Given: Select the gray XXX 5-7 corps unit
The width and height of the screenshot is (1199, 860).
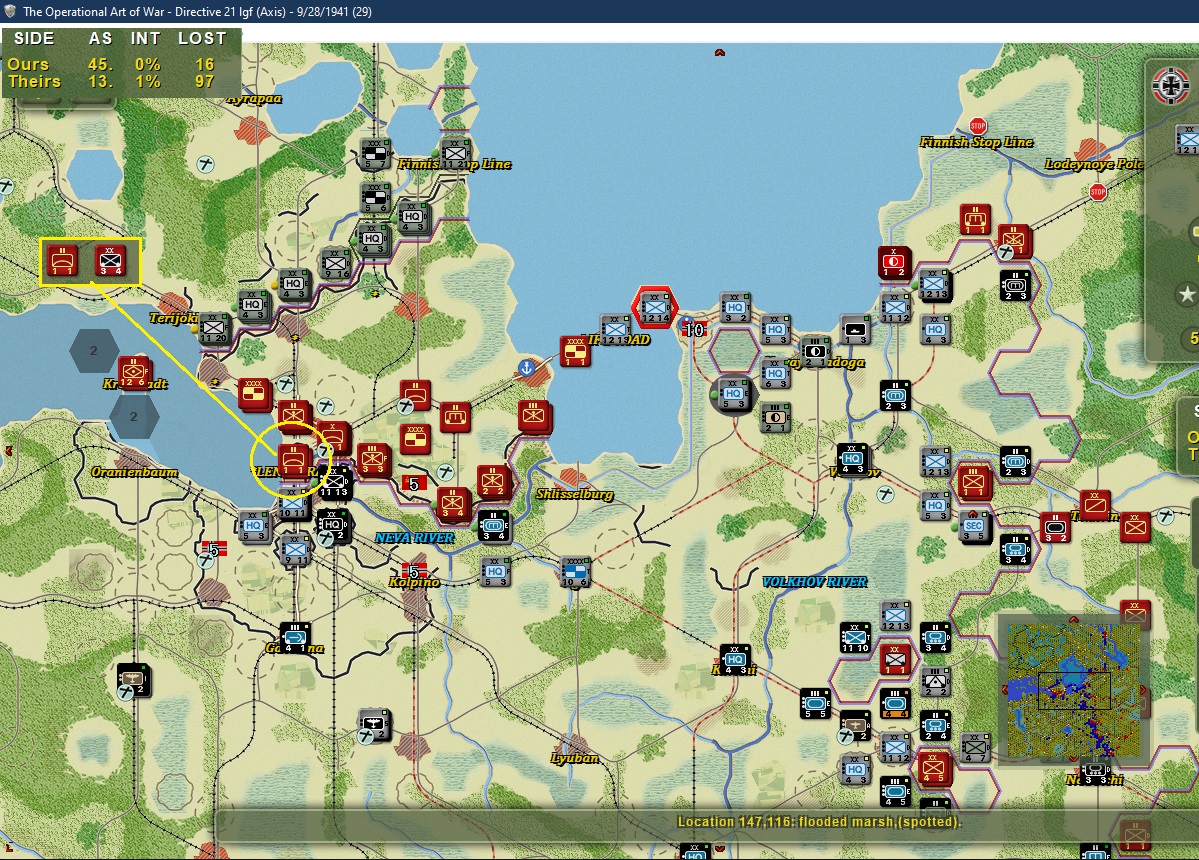Looking at the screenshot, I should [375, 154].
